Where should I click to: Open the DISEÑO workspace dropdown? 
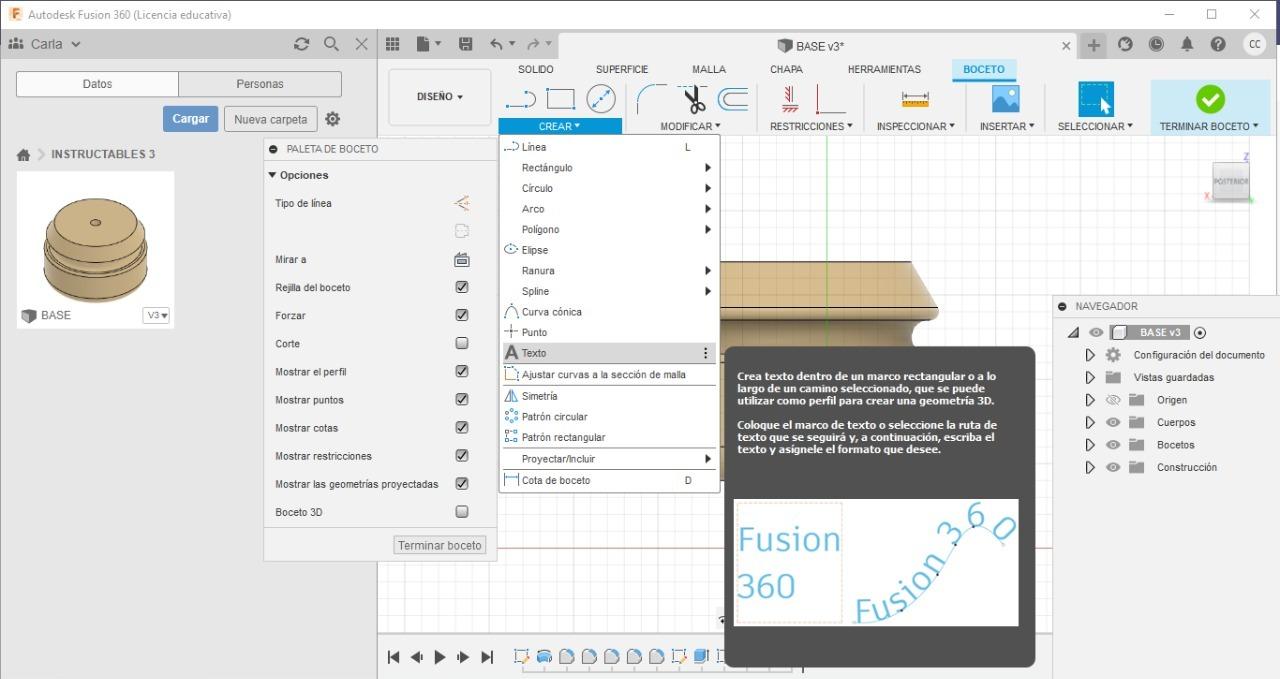click(x=440, y=97)
